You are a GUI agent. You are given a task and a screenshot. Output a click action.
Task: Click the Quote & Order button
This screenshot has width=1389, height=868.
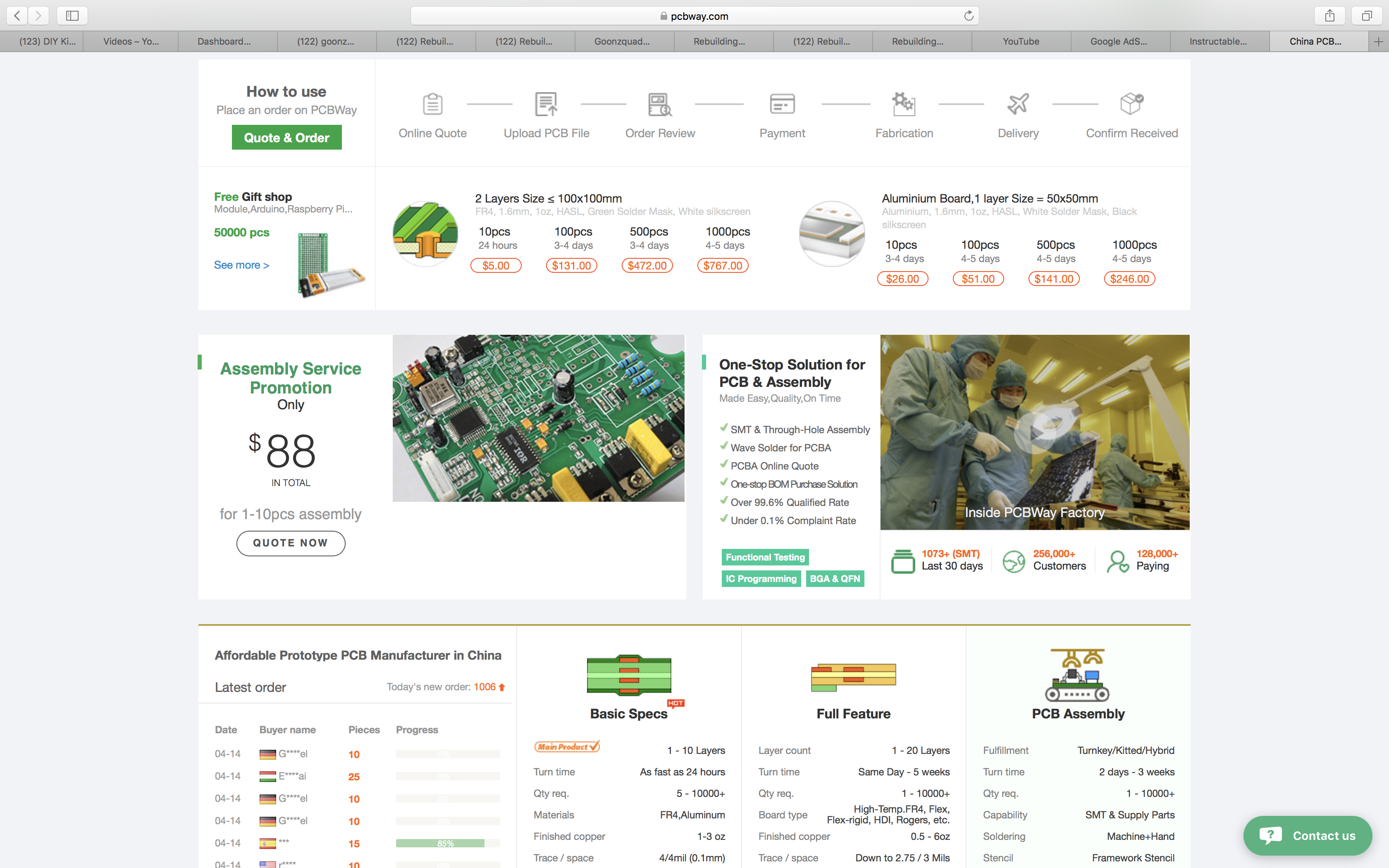tap(286, 138)
